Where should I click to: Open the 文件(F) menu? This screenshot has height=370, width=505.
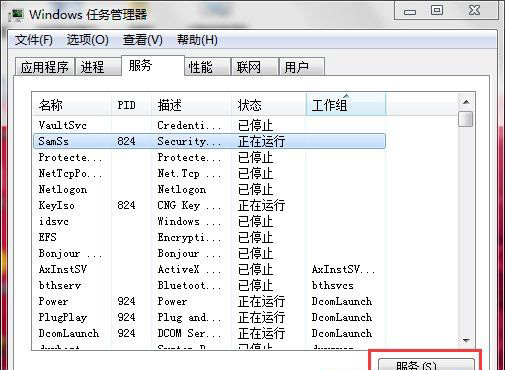pos(34,40)
